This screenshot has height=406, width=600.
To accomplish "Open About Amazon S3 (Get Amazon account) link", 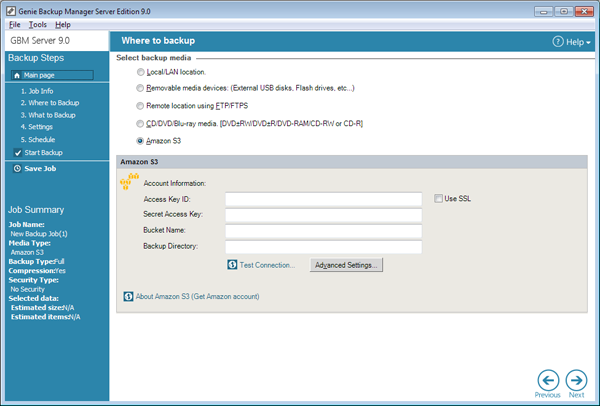I will tap(197, 297).
